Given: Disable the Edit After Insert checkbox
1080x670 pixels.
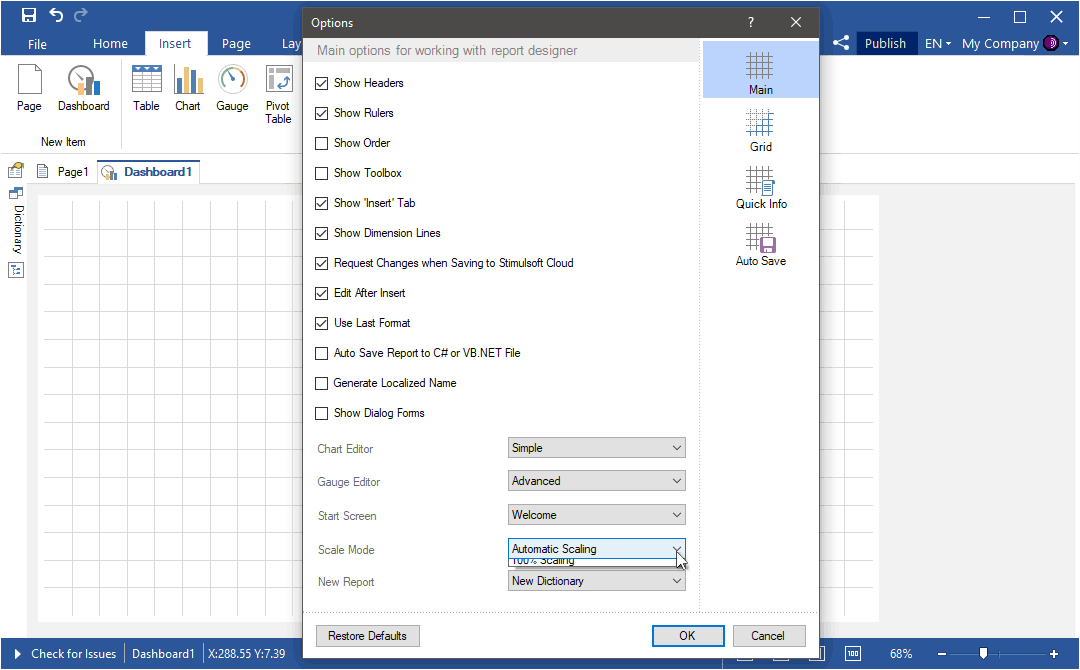Looking at the screenshot, I should point(321,293).
